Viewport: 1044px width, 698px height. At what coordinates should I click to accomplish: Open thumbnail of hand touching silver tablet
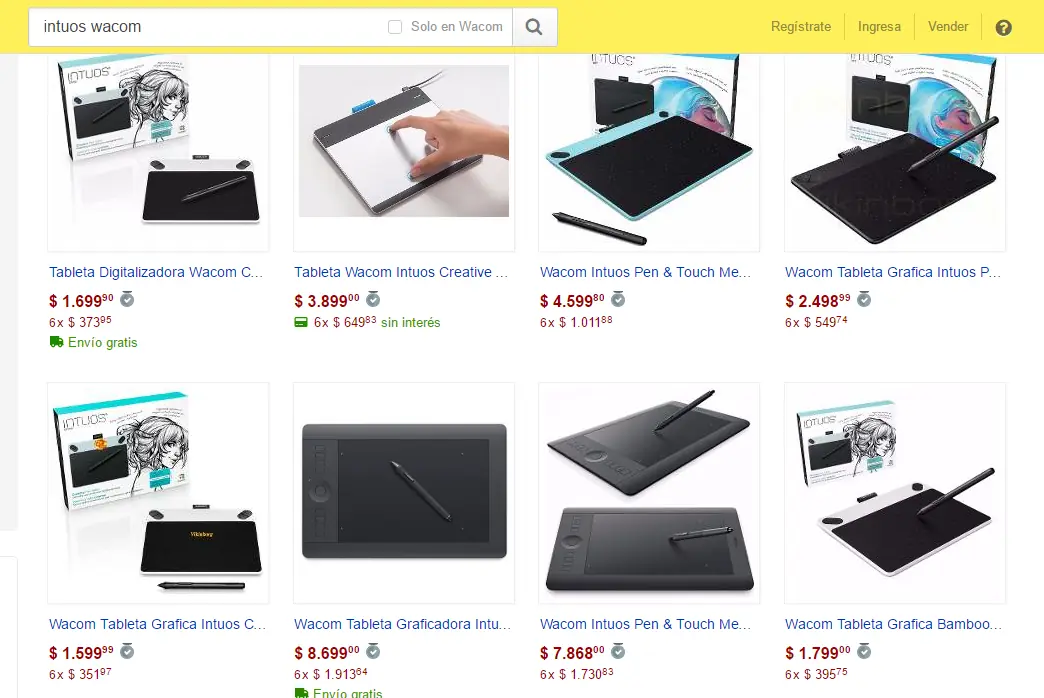pyautogui.click(x=403, y=141)
